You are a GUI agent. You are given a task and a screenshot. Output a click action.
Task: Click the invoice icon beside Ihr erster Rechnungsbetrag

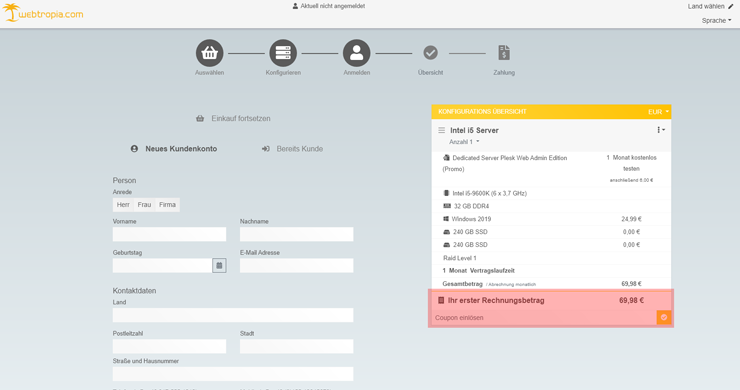[441, 300]
